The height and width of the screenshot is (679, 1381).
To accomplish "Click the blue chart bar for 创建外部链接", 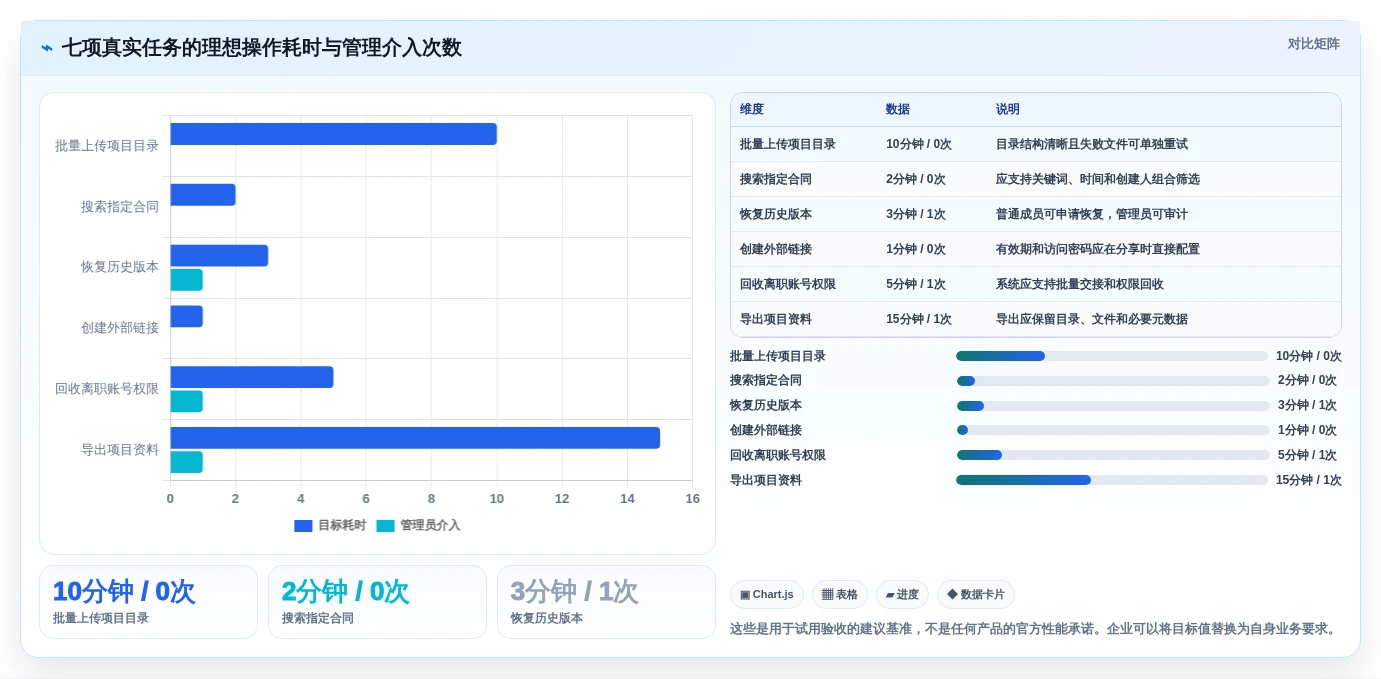I will click(186, 316).
